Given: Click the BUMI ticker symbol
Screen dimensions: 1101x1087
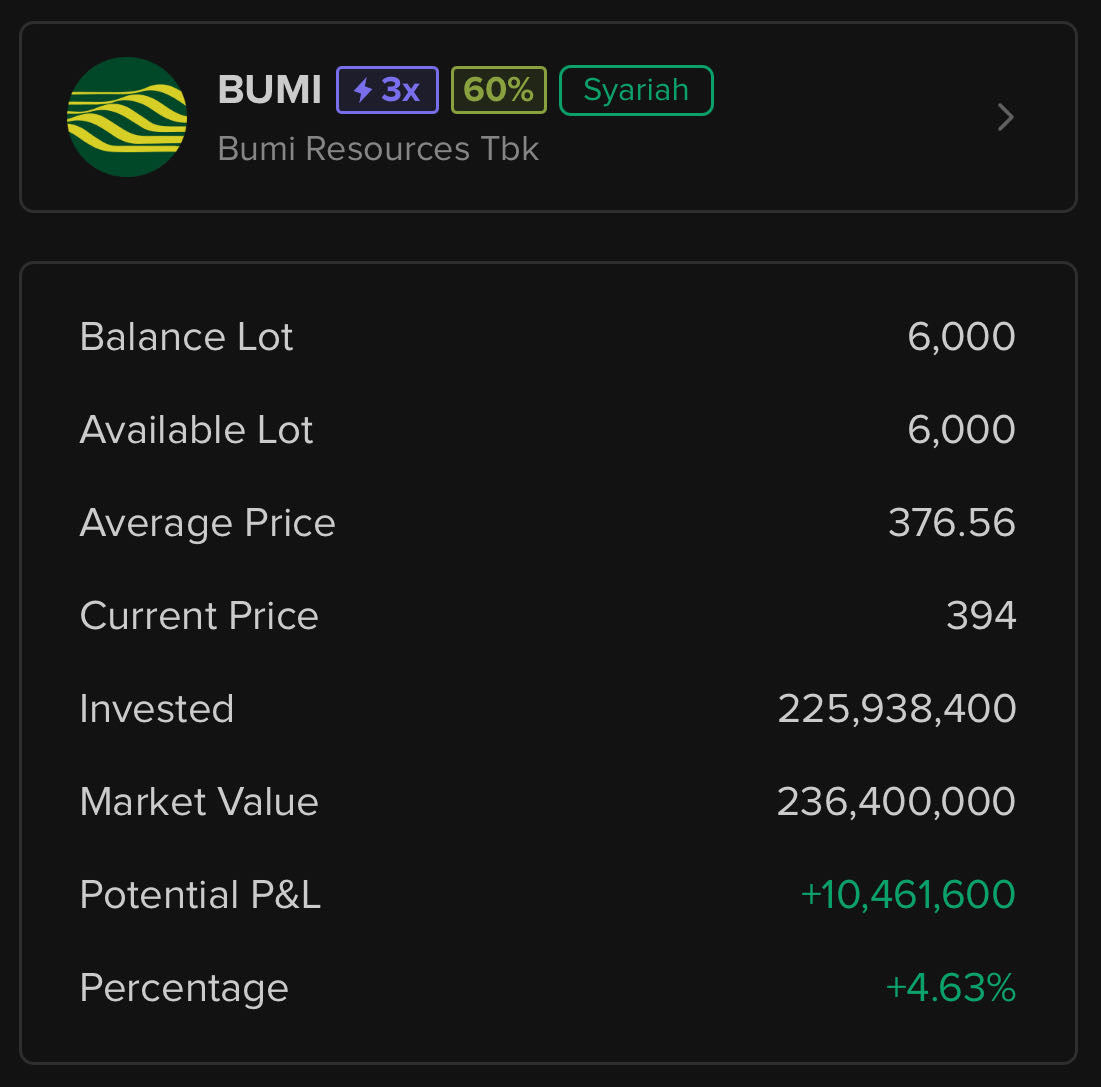Looking at the screenshot, I should (x=269, y=90).
